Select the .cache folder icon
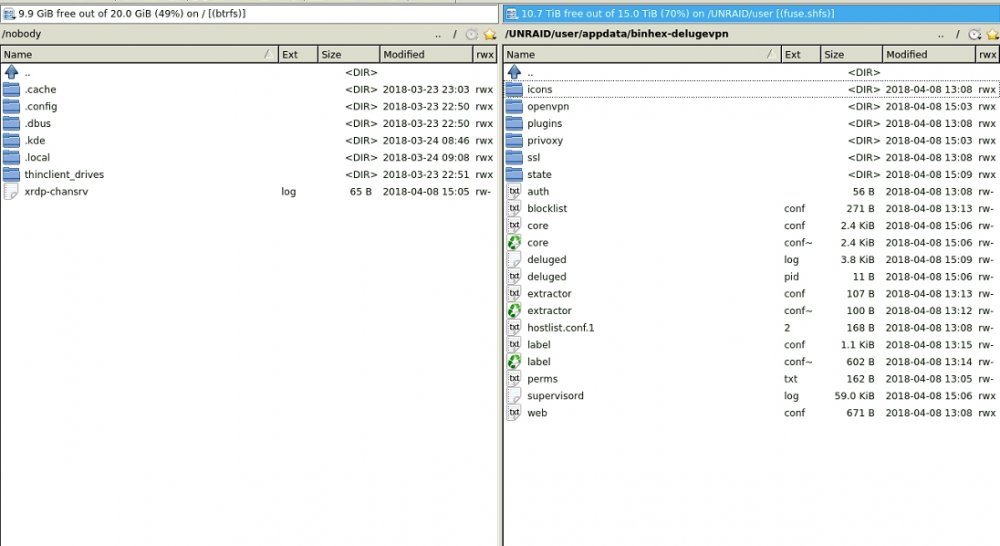1000x546 pixels. point(11,89)
